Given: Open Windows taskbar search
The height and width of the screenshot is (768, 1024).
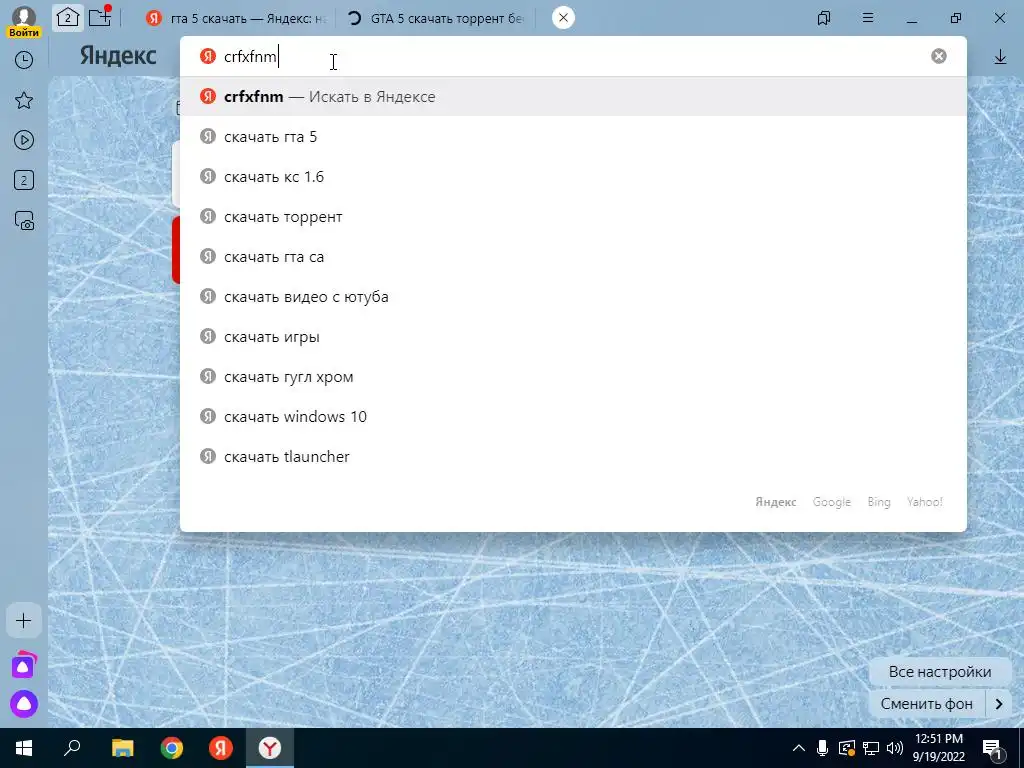Looking at the screenshot, I should point(72,748).
